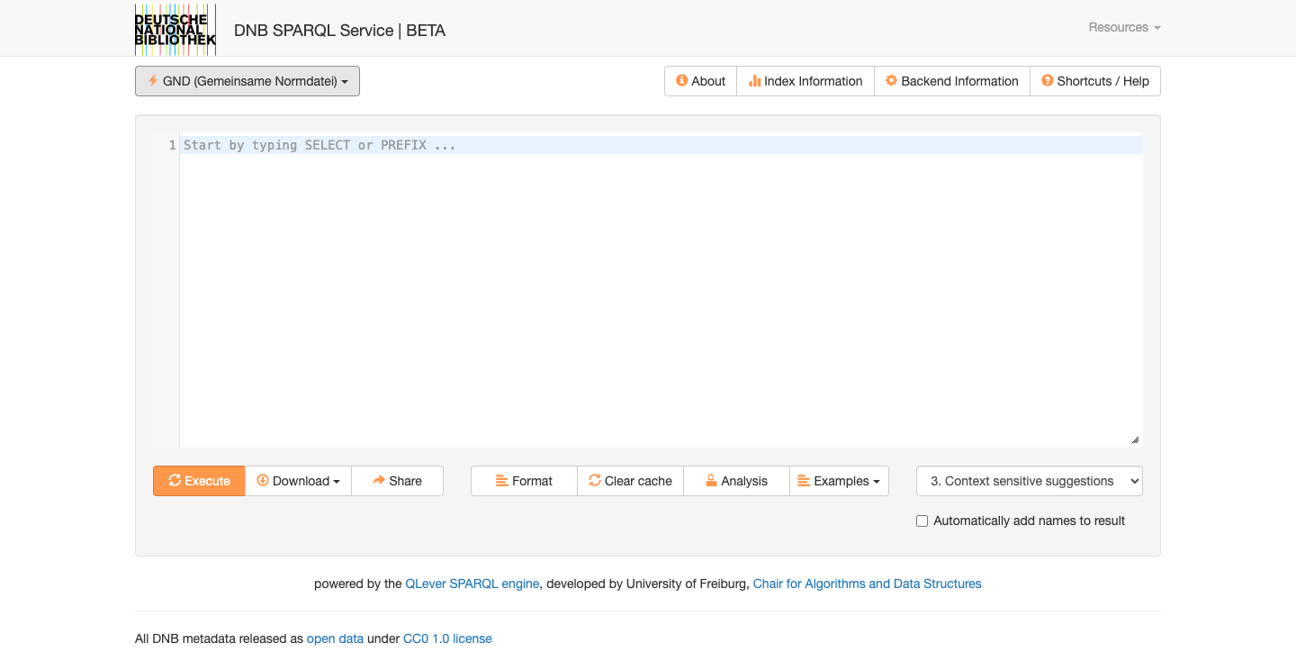Viewport: 1296px width, 652px height.
Task: Open the Download dropdown
Action: [x=299, y=481]
